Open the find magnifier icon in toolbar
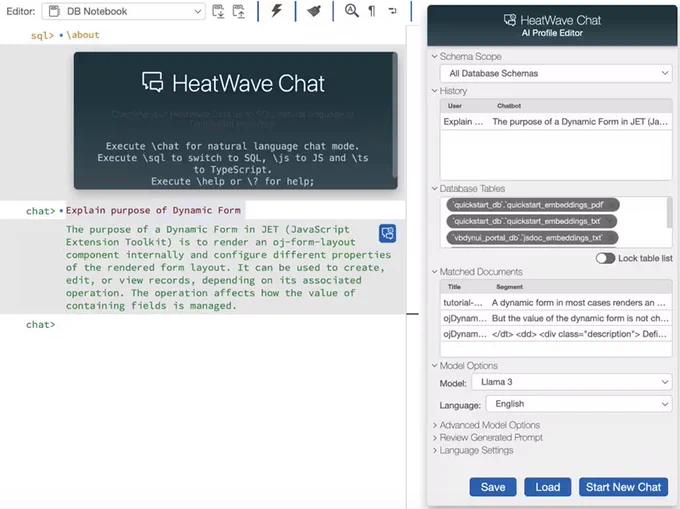 coord(351,10)
